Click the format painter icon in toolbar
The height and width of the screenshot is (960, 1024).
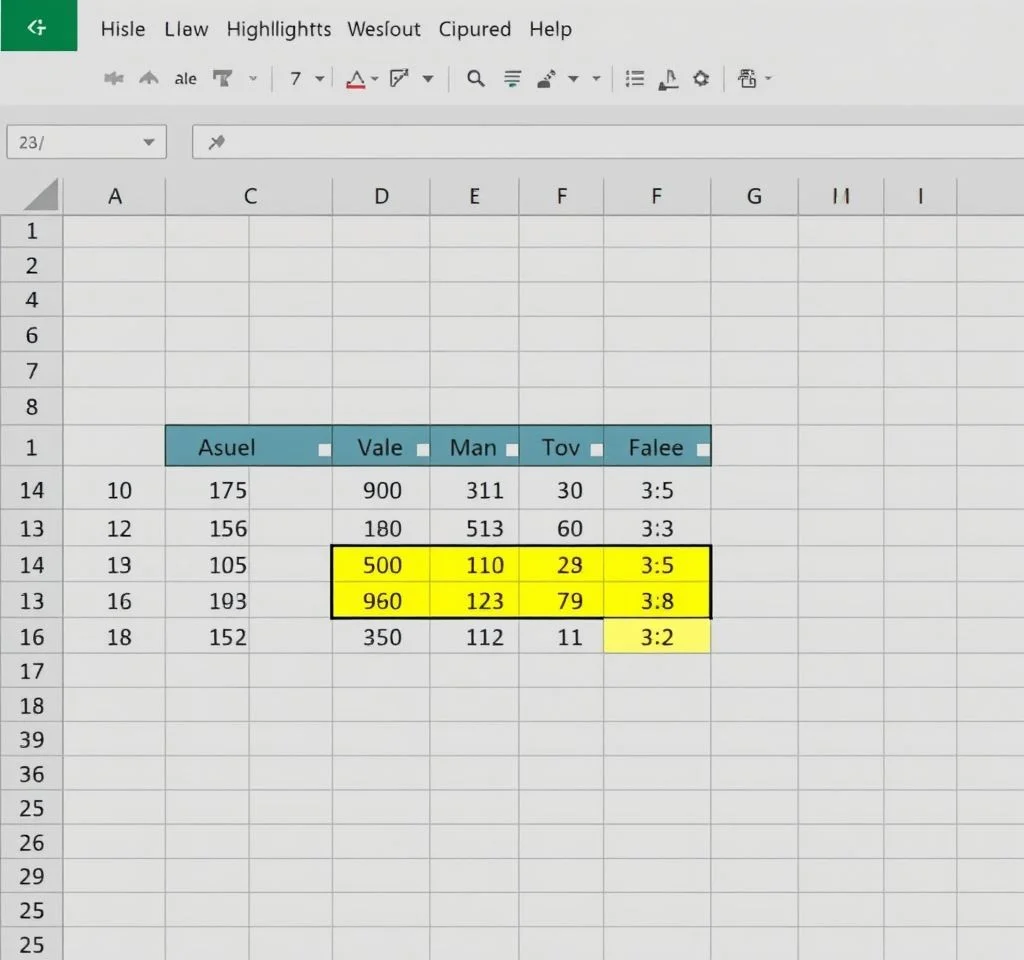point(220,79)
